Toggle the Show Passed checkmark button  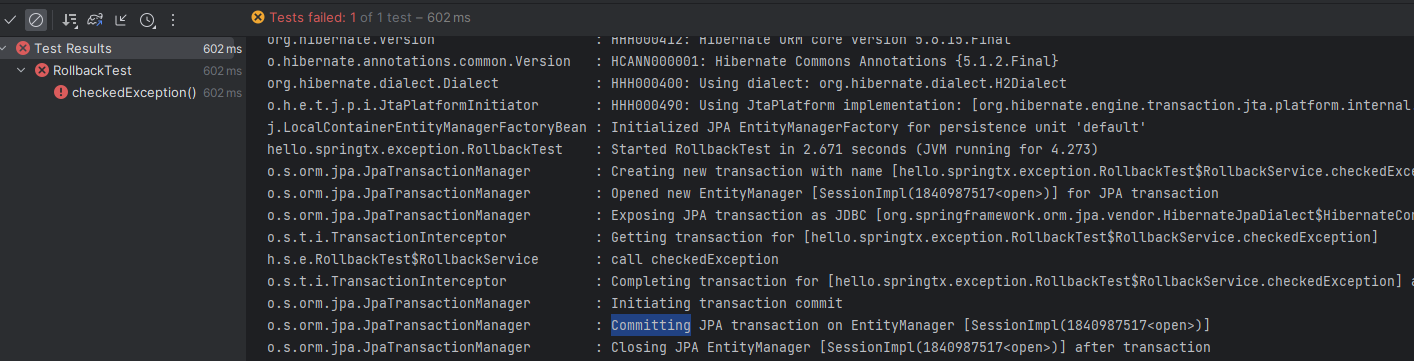[10, 19]
